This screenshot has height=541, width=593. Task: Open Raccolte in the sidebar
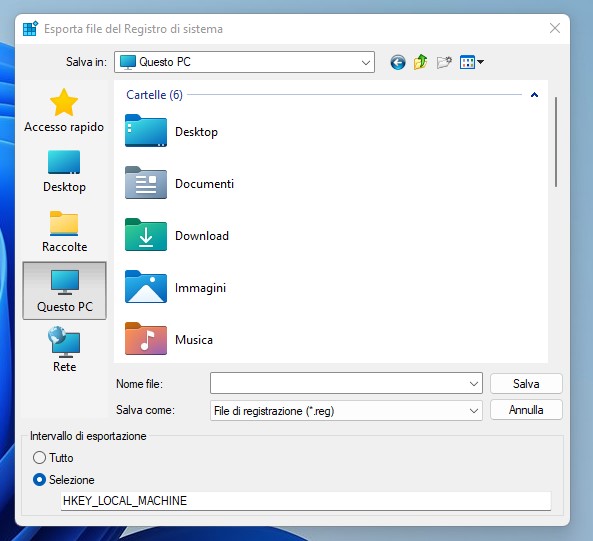(64, 231)
